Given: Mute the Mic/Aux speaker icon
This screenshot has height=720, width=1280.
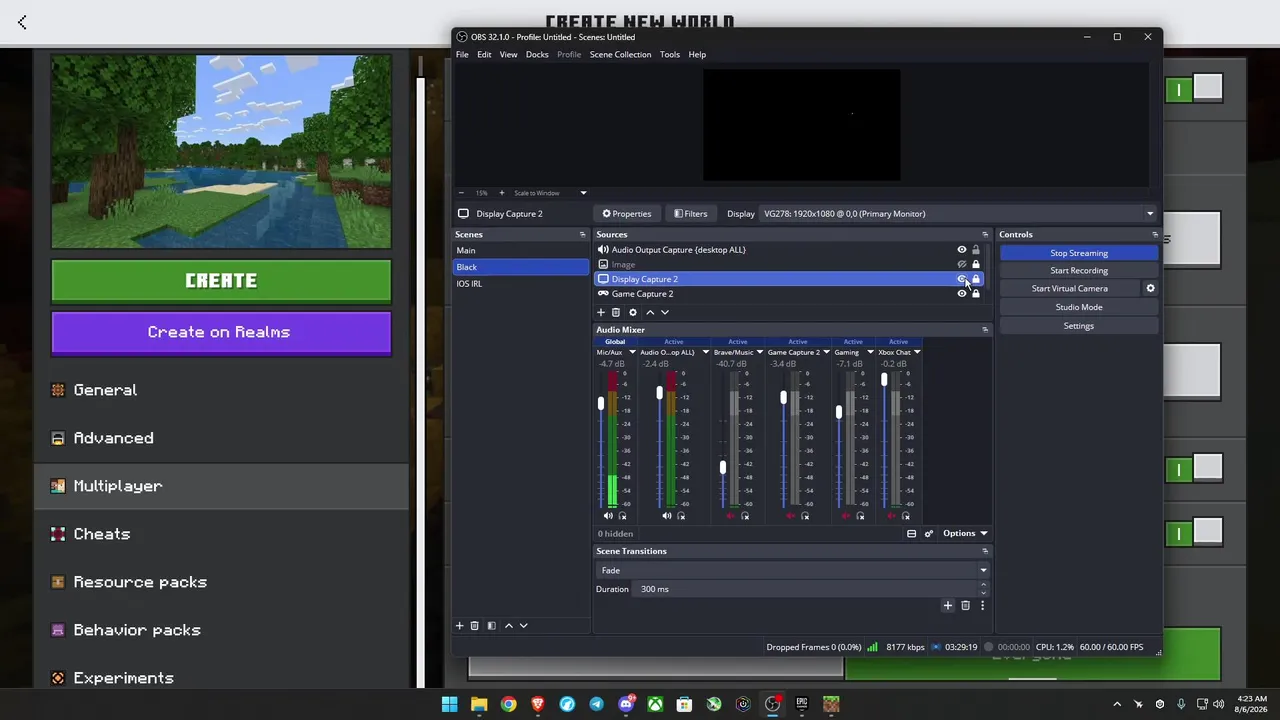Looking at the screenshot, I should [x=608, y=516].
